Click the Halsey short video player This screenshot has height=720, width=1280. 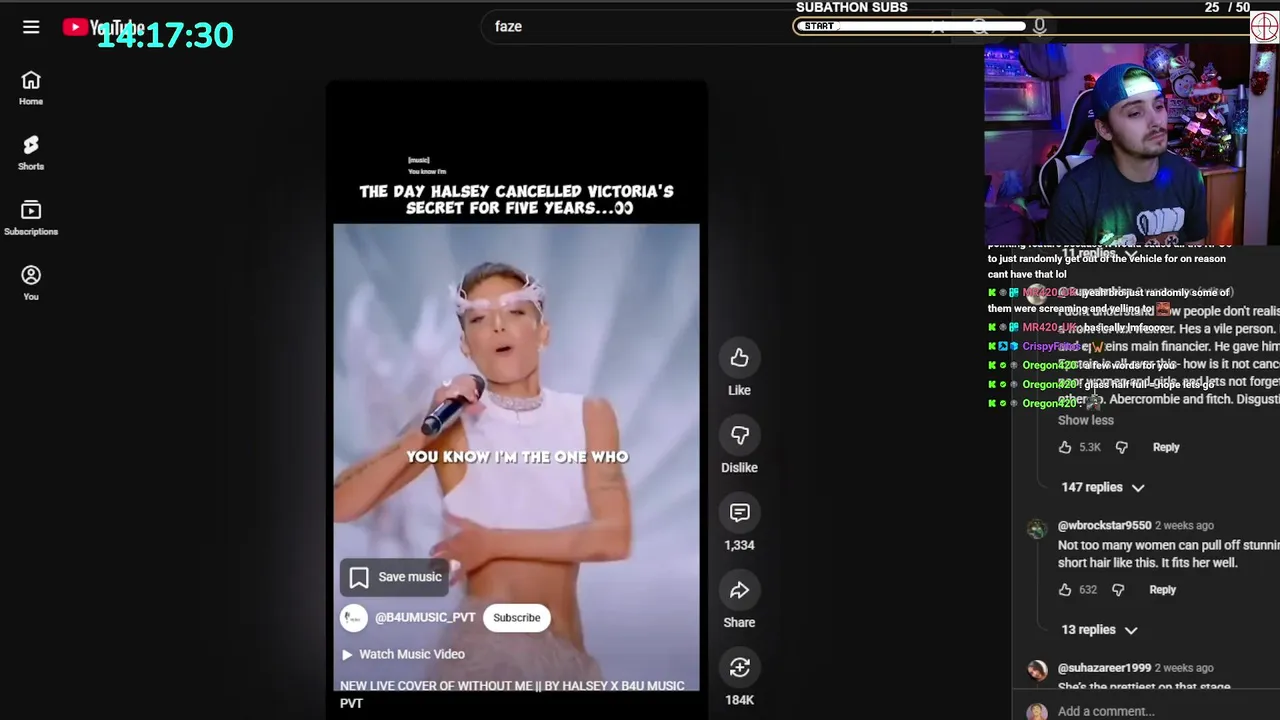tap(517, 400)
